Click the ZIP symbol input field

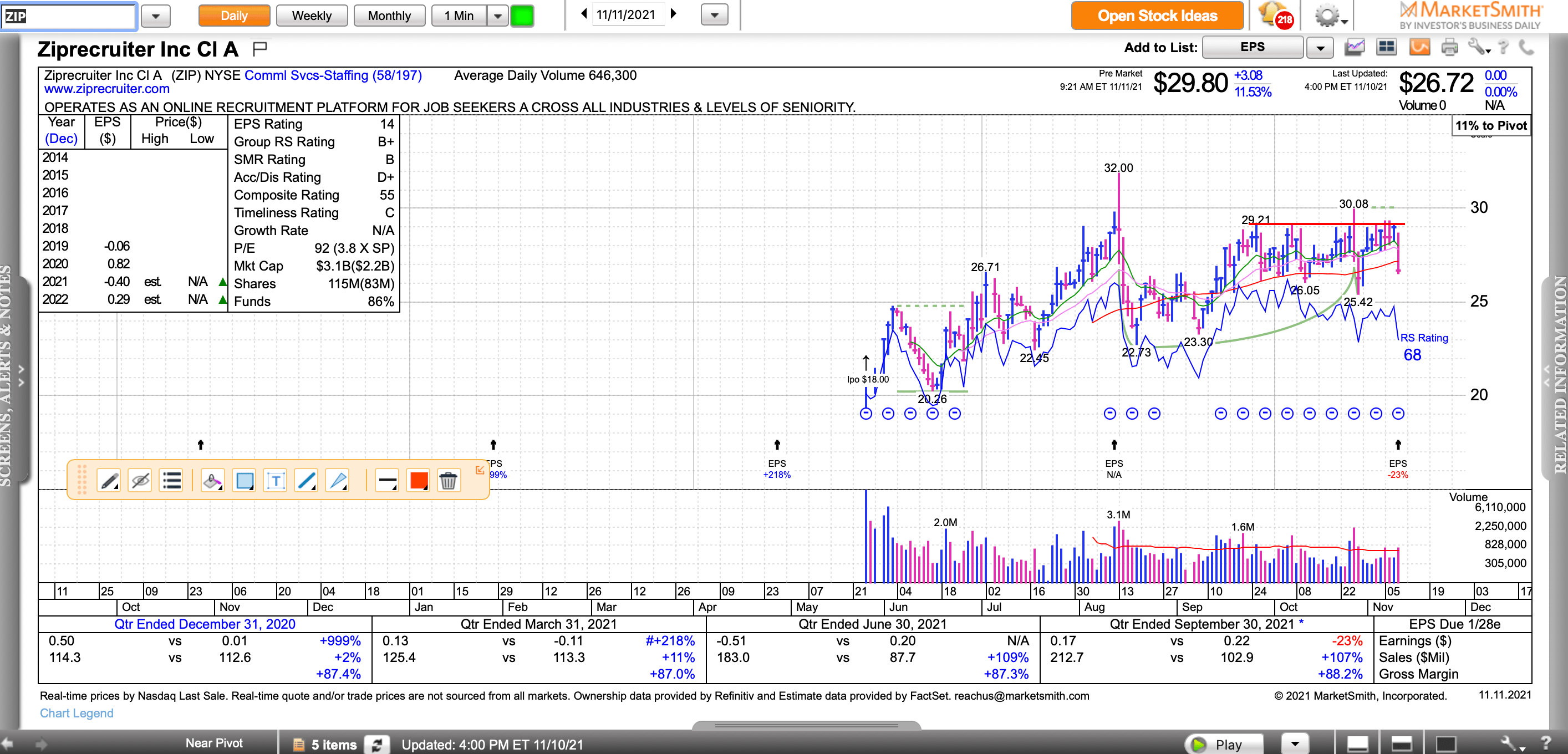coord(68,16)
